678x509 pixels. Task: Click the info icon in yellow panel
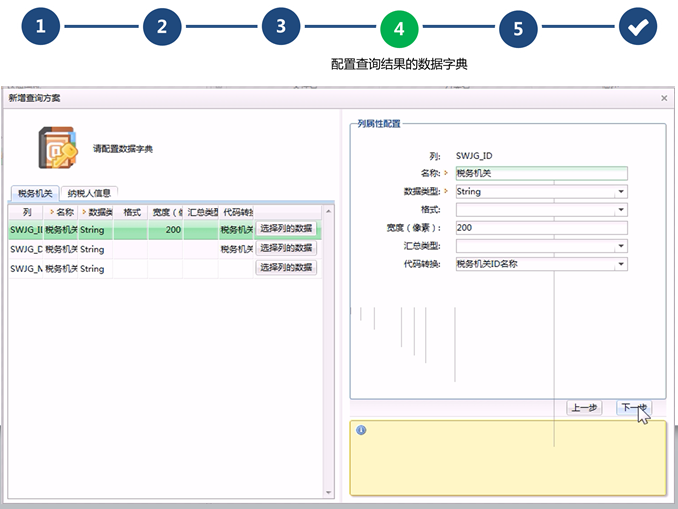tap(361, 430)
